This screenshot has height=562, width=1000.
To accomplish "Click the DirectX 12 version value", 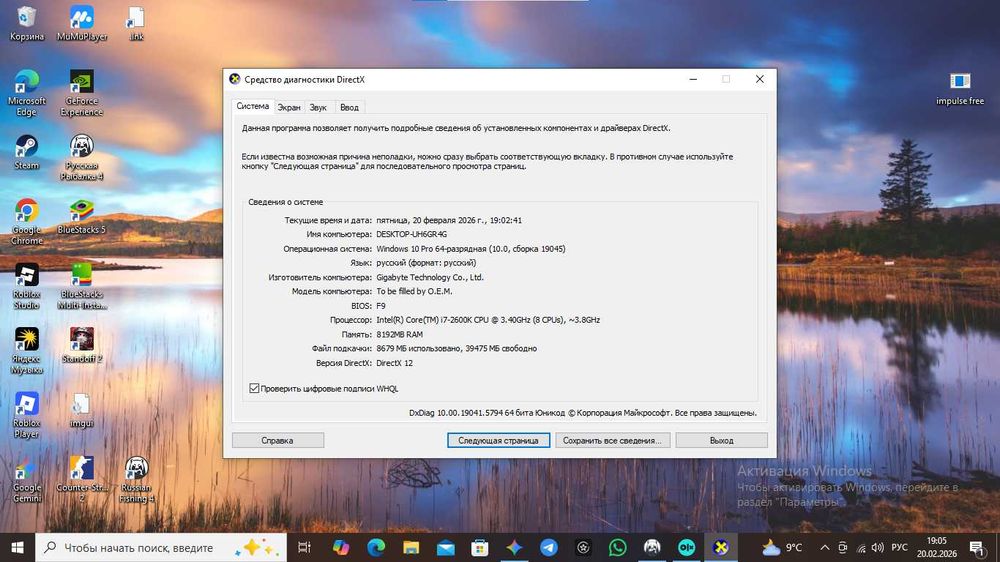I will coord(394,363).
